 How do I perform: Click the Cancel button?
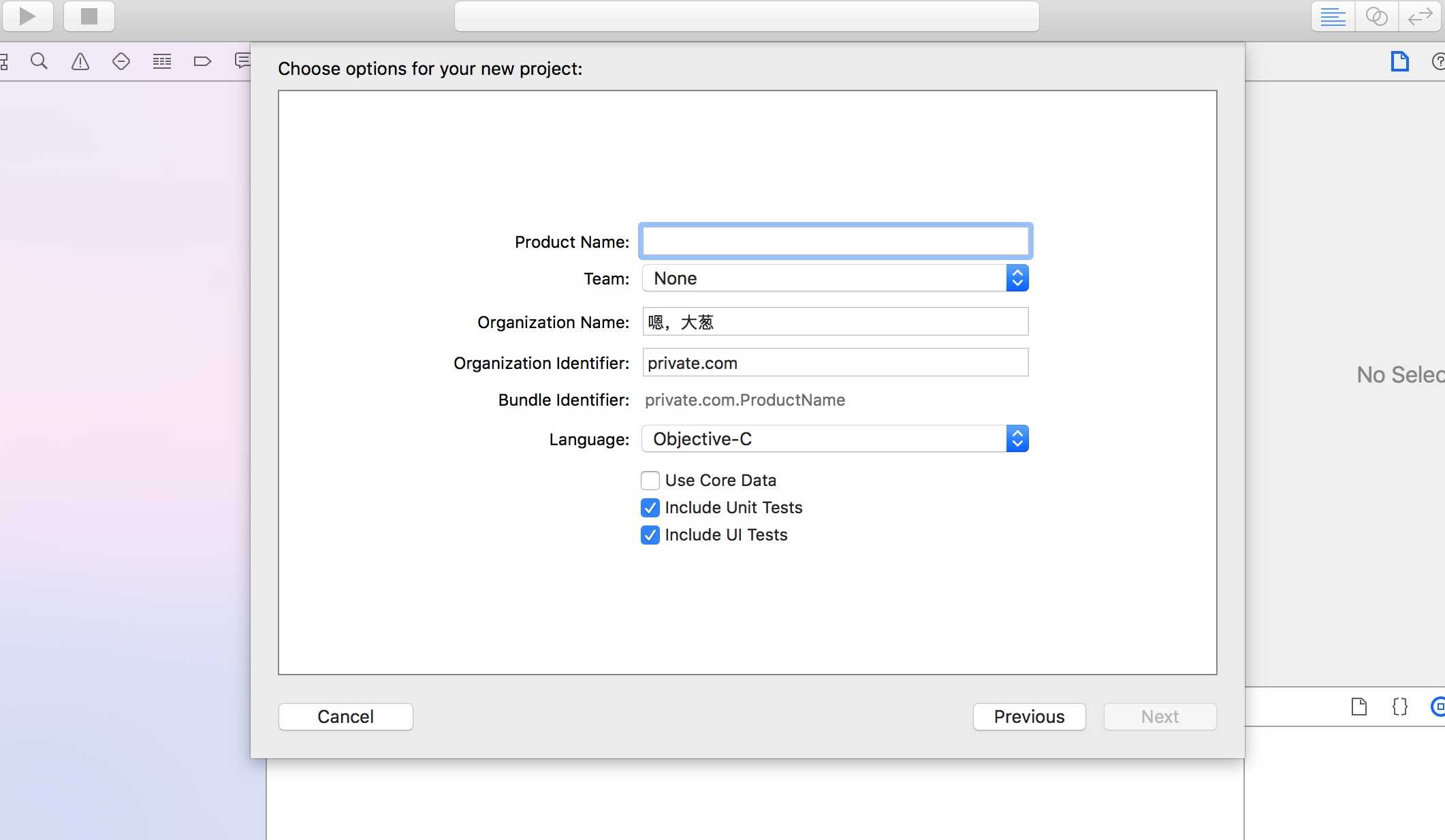345,716
